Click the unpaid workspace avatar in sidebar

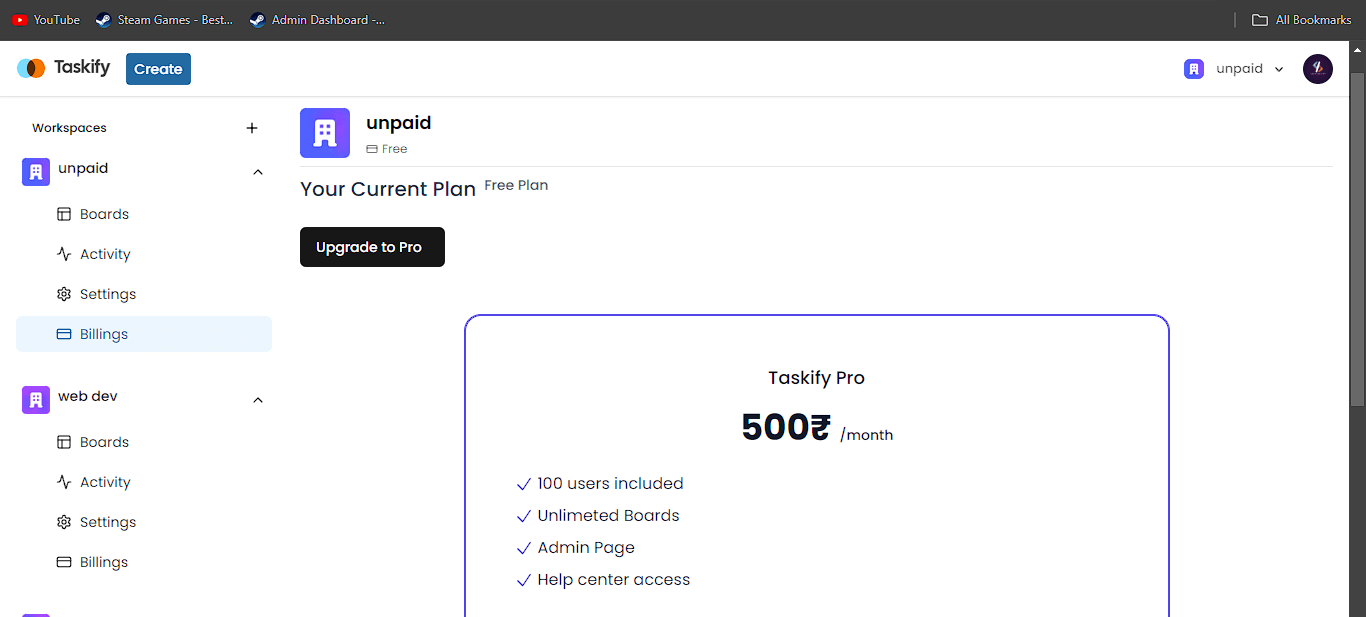click(x=36, y=172)
